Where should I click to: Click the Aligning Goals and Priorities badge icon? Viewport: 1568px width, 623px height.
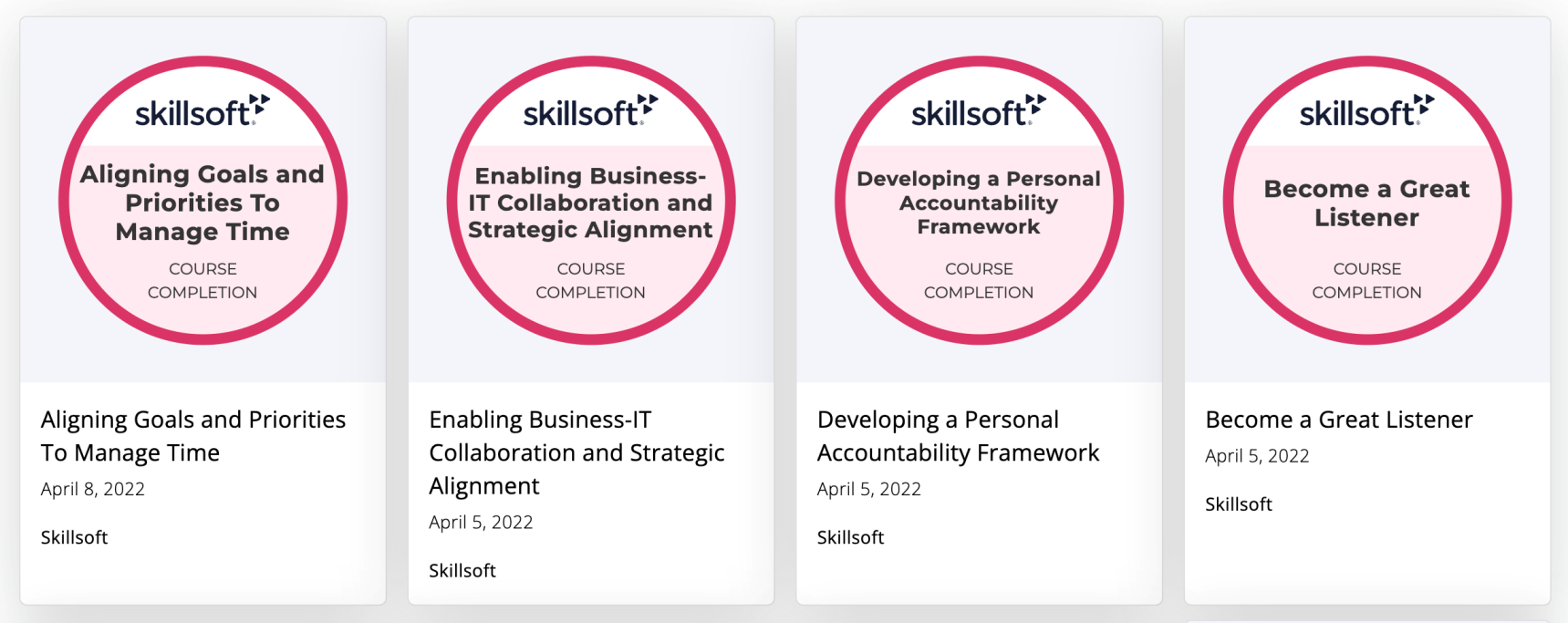[202, 201]
